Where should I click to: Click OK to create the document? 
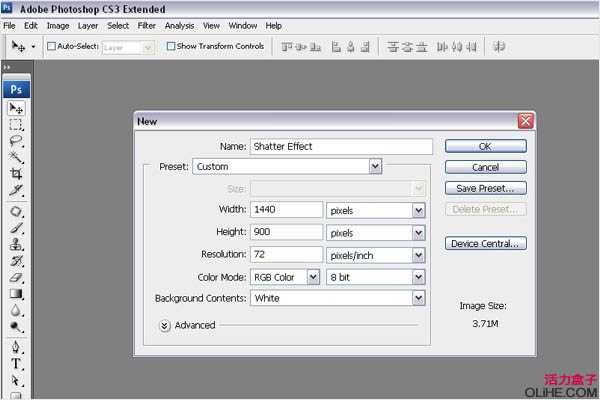coord(485,146)
